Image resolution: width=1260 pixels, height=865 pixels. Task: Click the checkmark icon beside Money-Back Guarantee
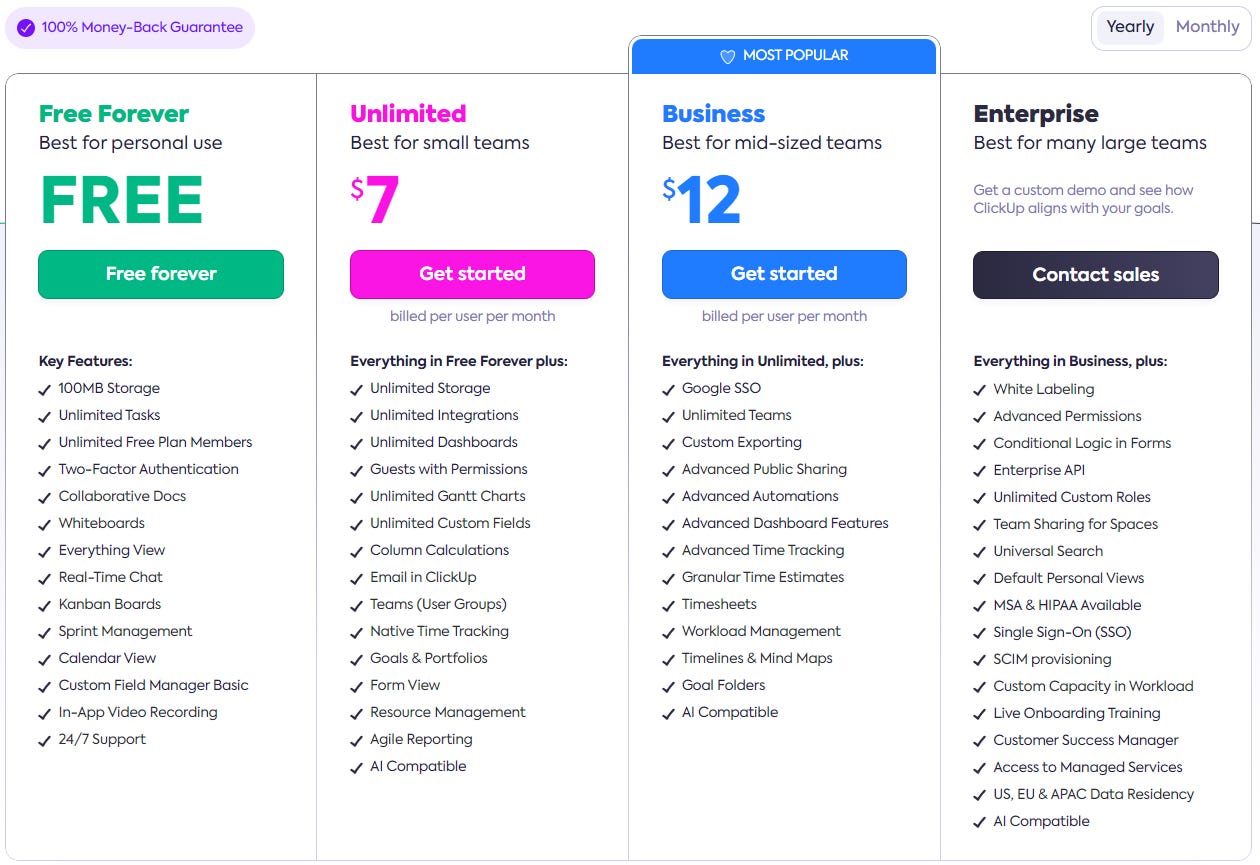(26, 28)
